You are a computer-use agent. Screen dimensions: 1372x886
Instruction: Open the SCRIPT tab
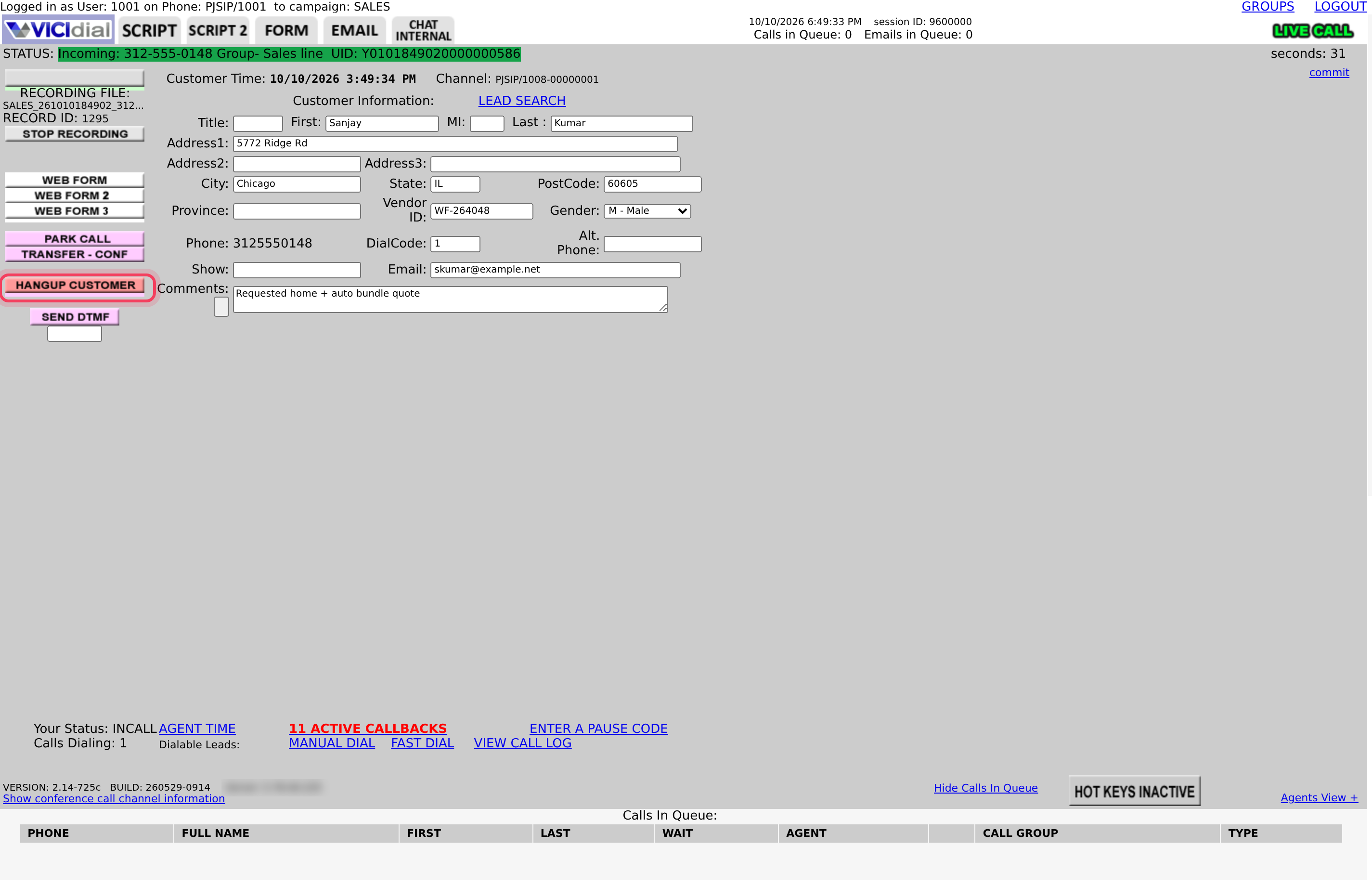pyautogui.click(x=150, y=30)
